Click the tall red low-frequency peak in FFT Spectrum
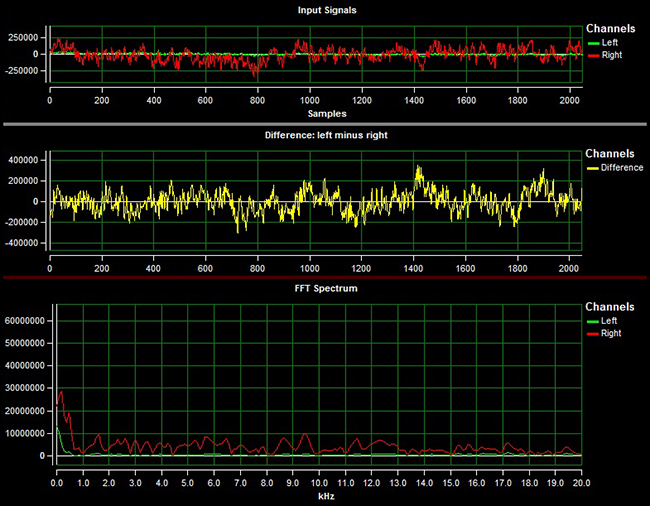The image size is (650, 506). coord(62,395)
